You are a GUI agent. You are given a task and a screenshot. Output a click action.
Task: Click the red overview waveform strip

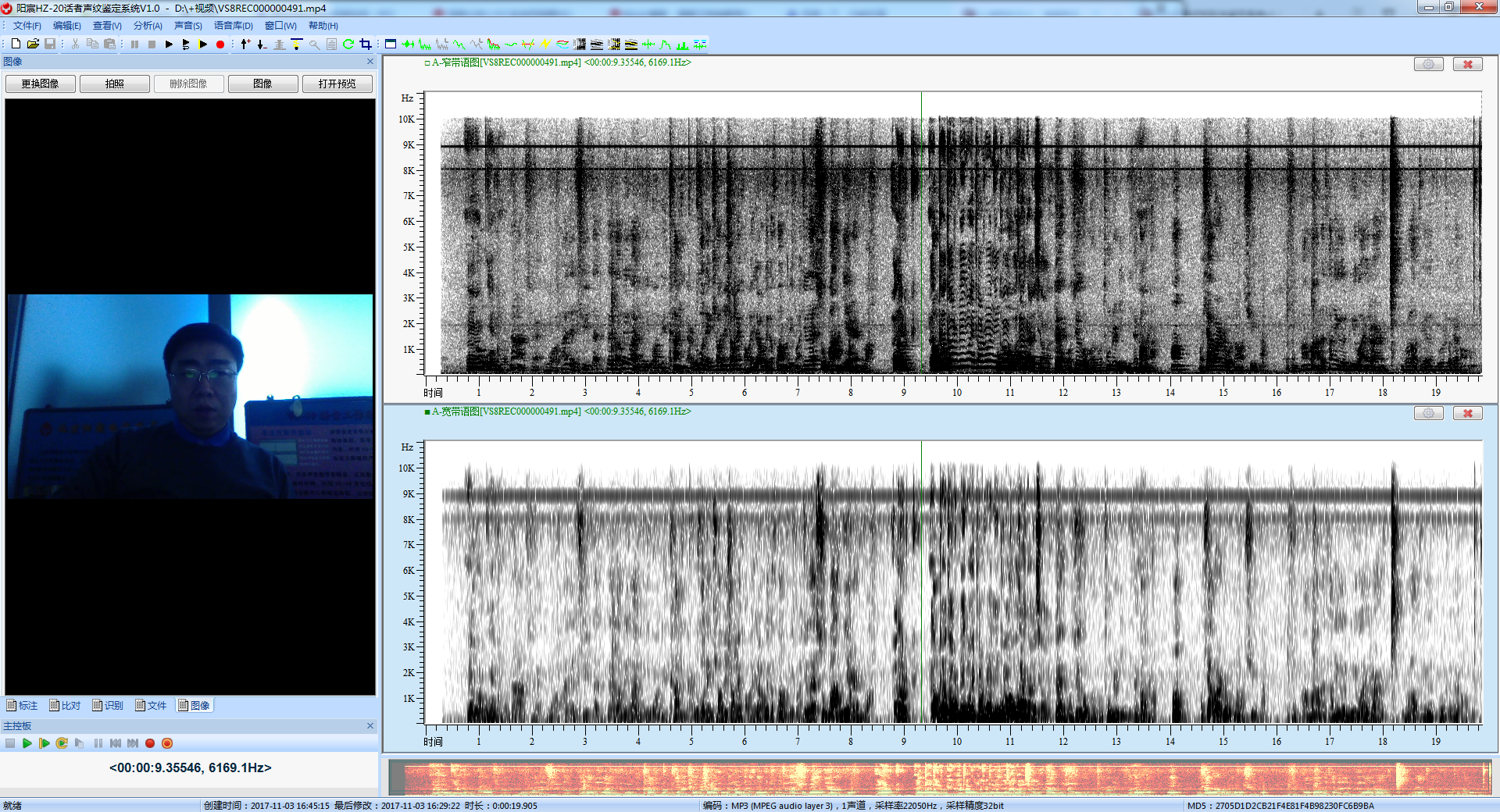[x=940, y=778]
